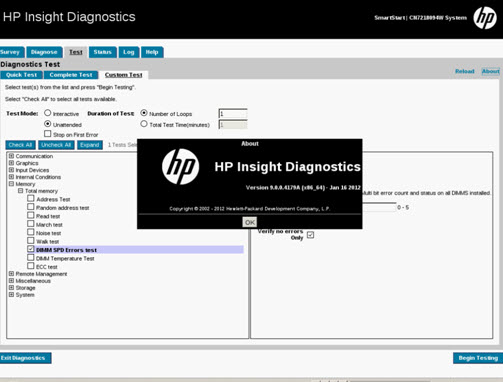Check the March test checkbox
This screenshot has width=503, height=382.
click(31, 224)
